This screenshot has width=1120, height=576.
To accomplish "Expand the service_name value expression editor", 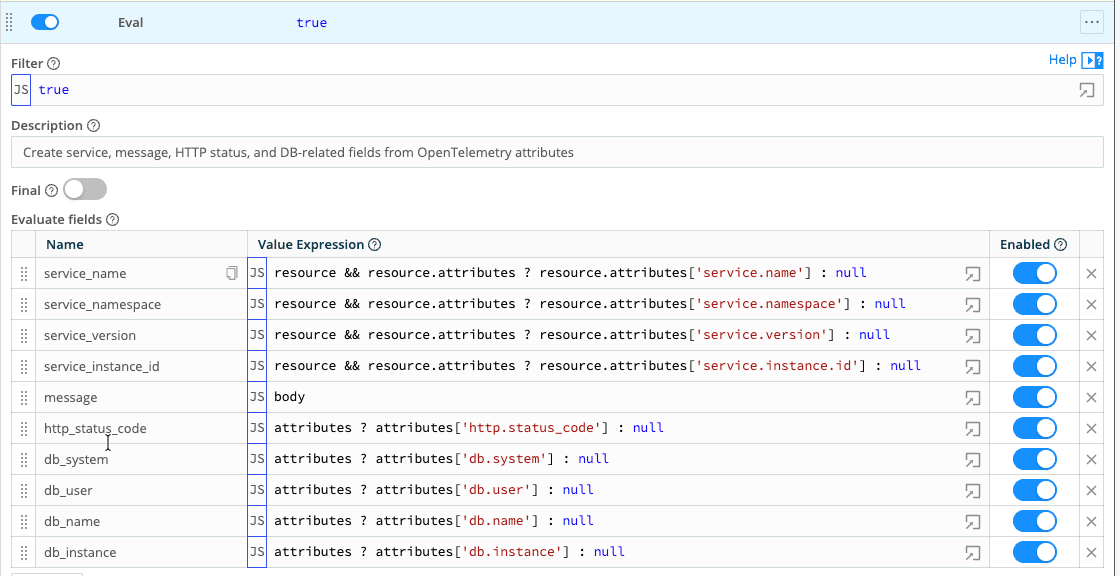I will (972, 274).
